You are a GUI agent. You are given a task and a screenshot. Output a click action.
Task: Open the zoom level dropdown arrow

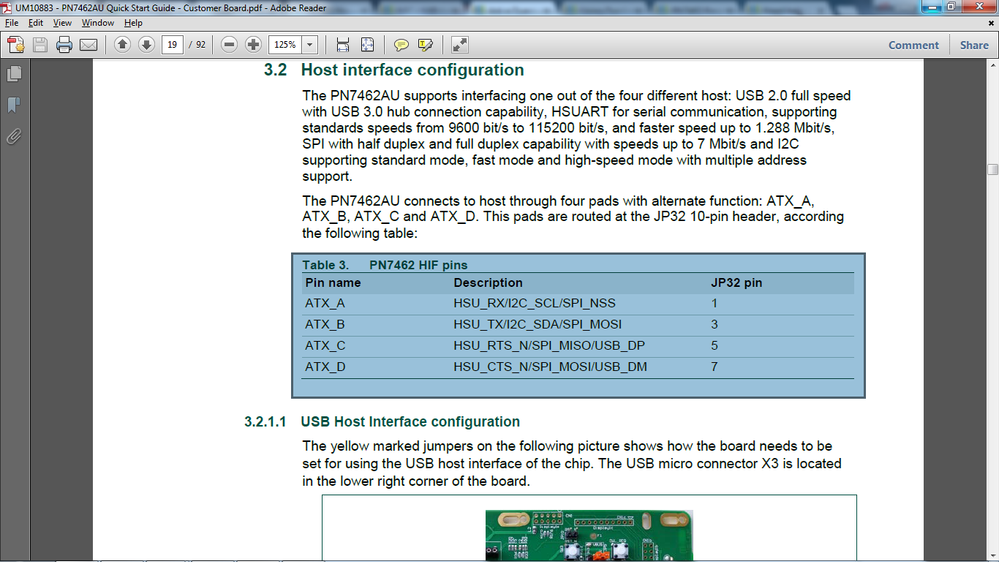point(310,45)
